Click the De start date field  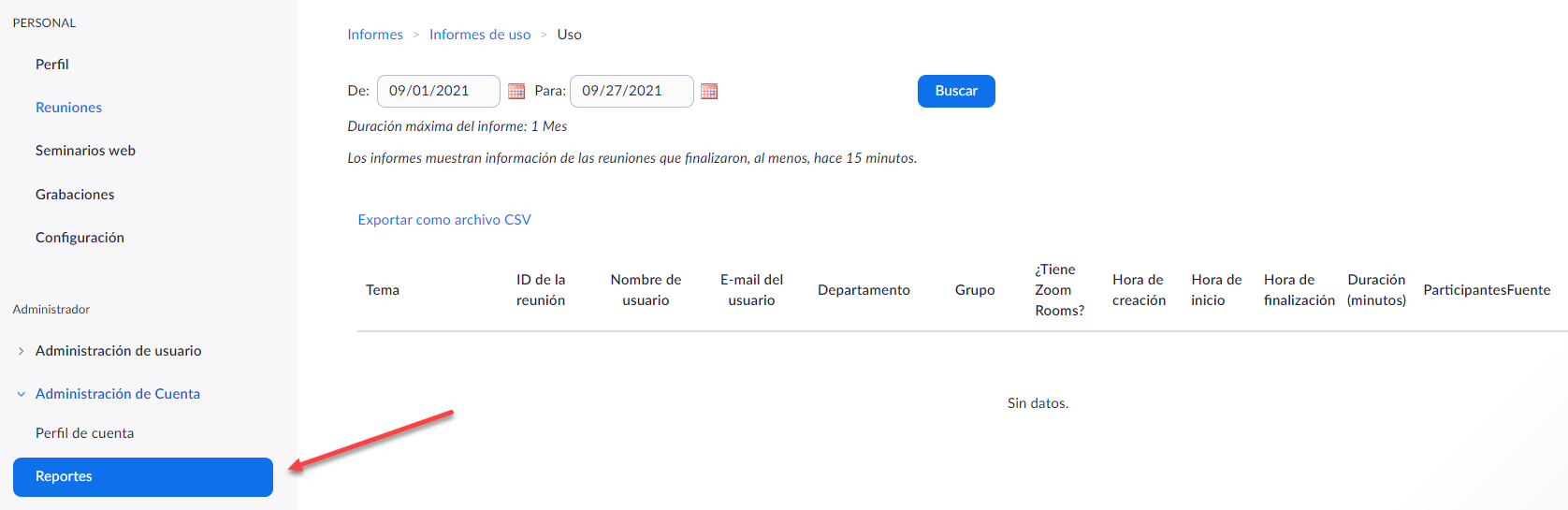[438, 91]
